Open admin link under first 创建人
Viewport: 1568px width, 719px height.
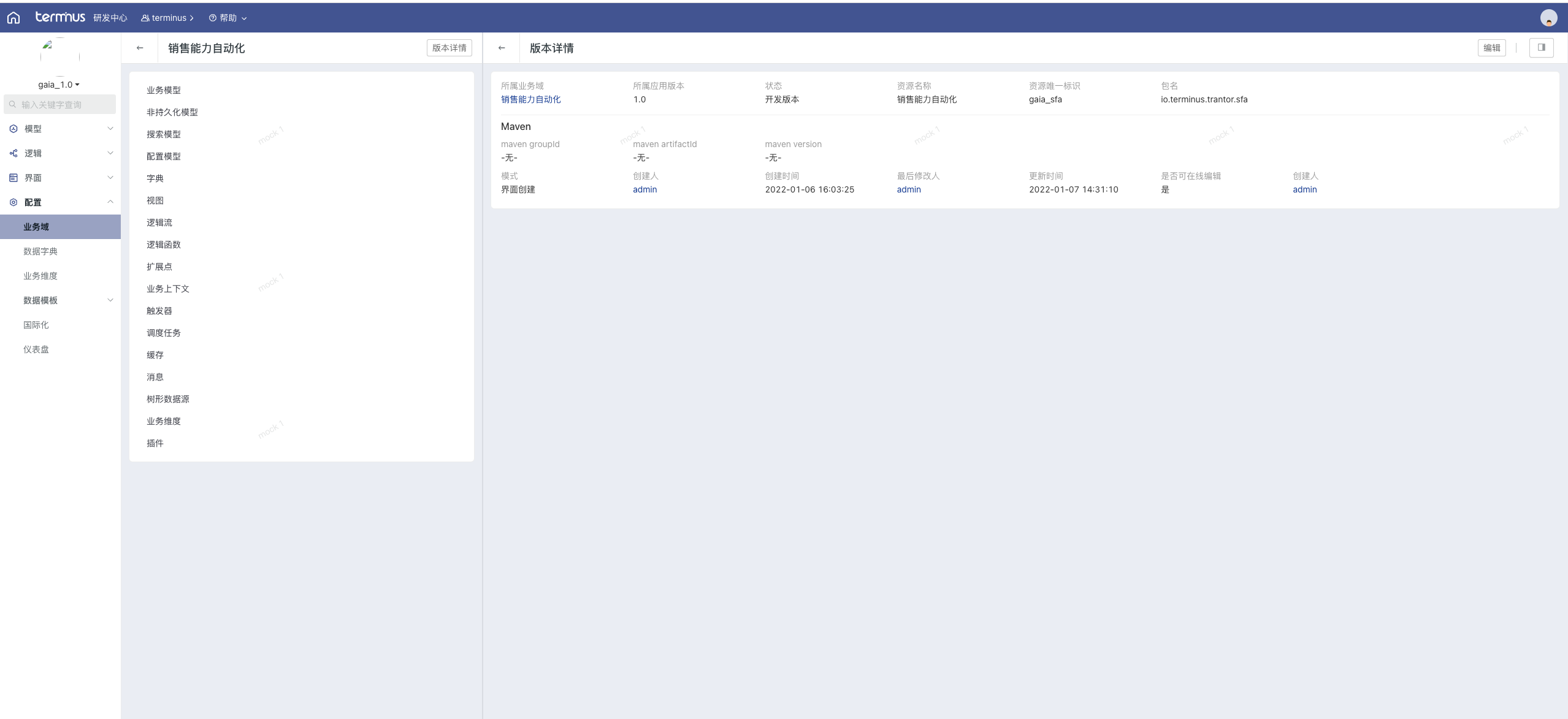645,189
